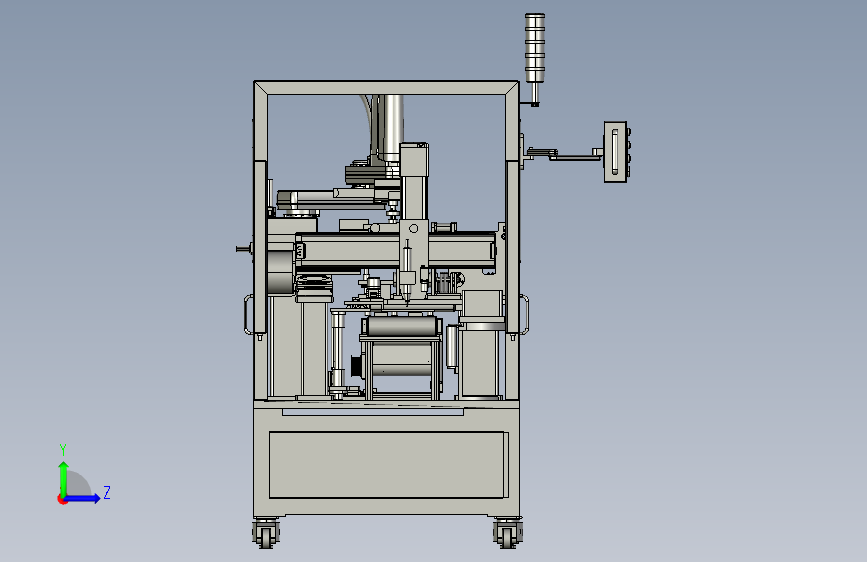
Task: Click the red origin ball of triad
Action: point(62,499)
